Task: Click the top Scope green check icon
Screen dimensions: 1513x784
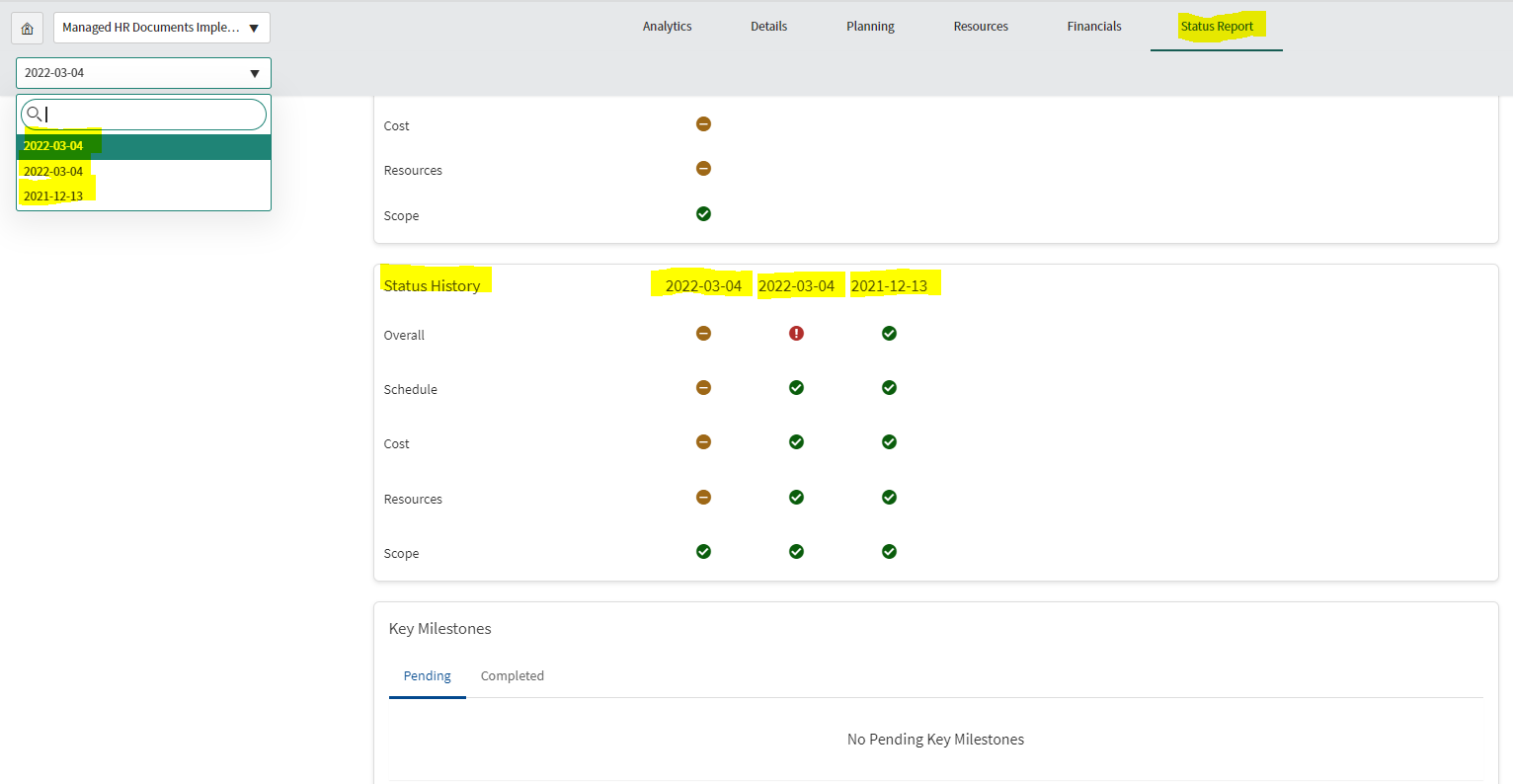Action: (703, 214)
